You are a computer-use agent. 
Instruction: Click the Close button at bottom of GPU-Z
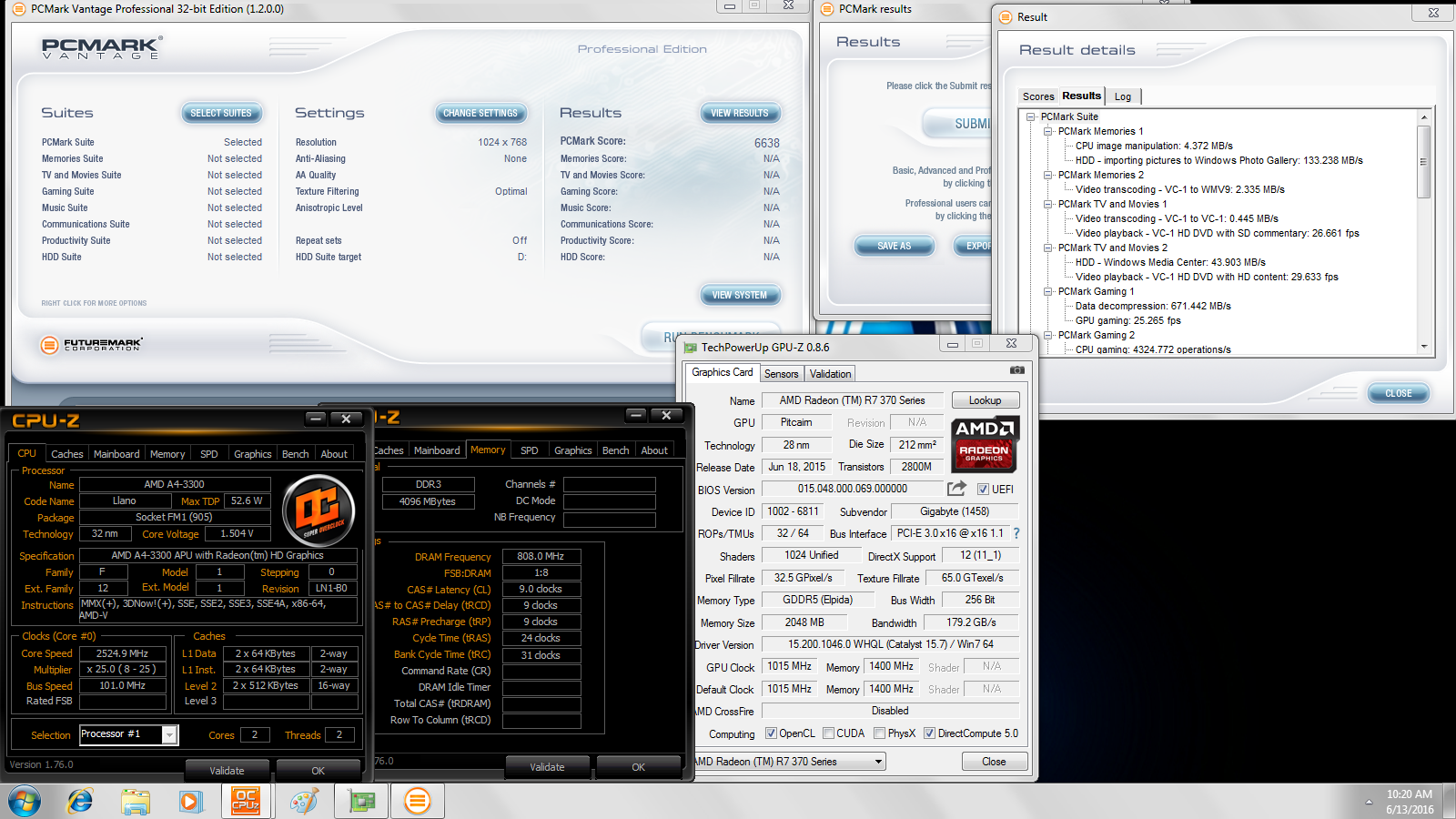coord(995,762)
